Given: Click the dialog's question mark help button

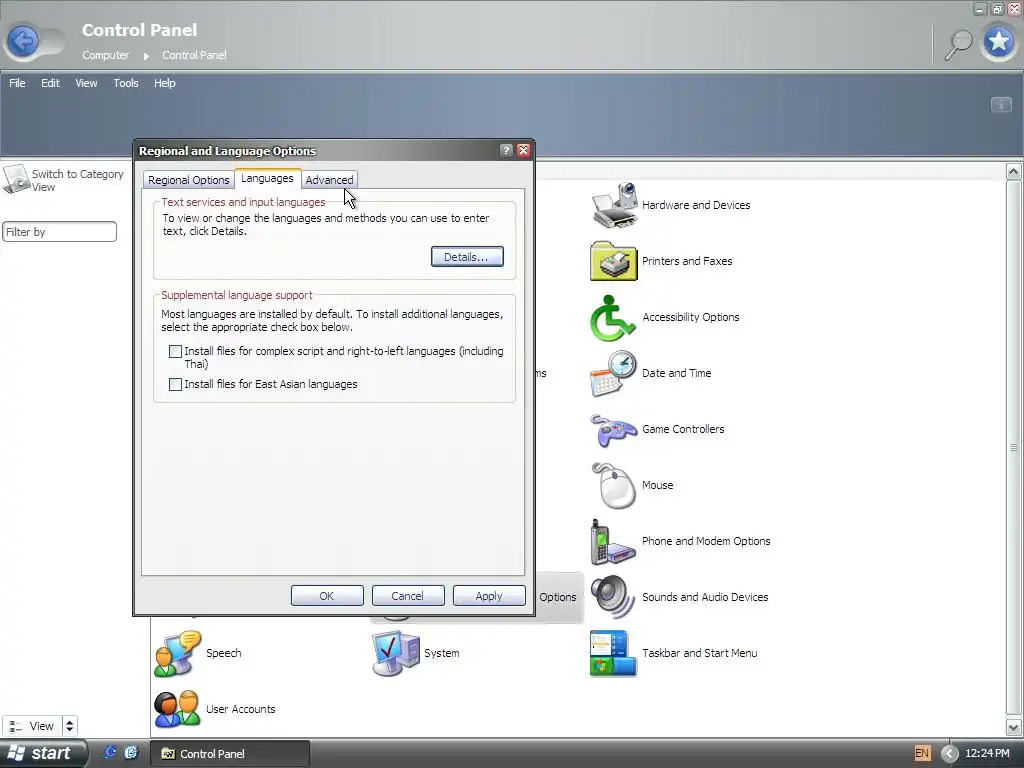Looking at the screenshot, I should click(506, 150).
